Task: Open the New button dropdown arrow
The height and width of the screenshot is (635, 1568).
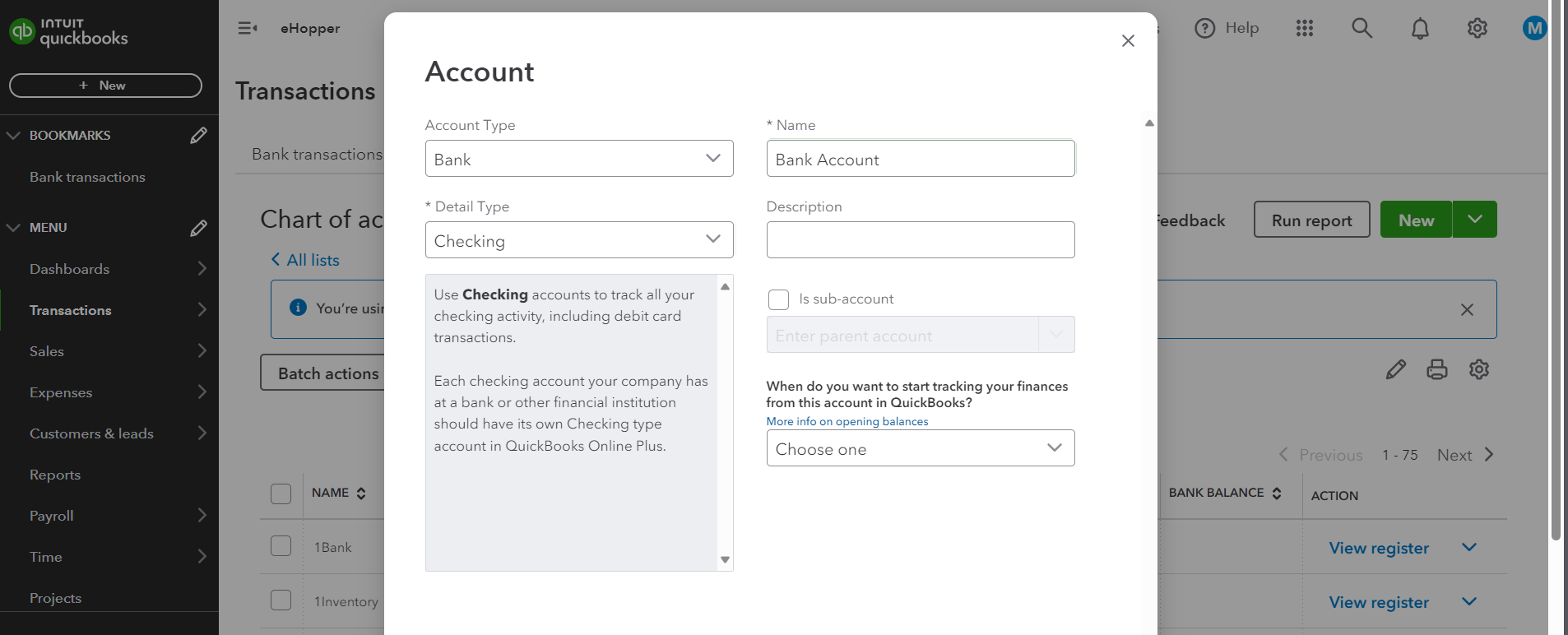Action: click(1475, 220)
